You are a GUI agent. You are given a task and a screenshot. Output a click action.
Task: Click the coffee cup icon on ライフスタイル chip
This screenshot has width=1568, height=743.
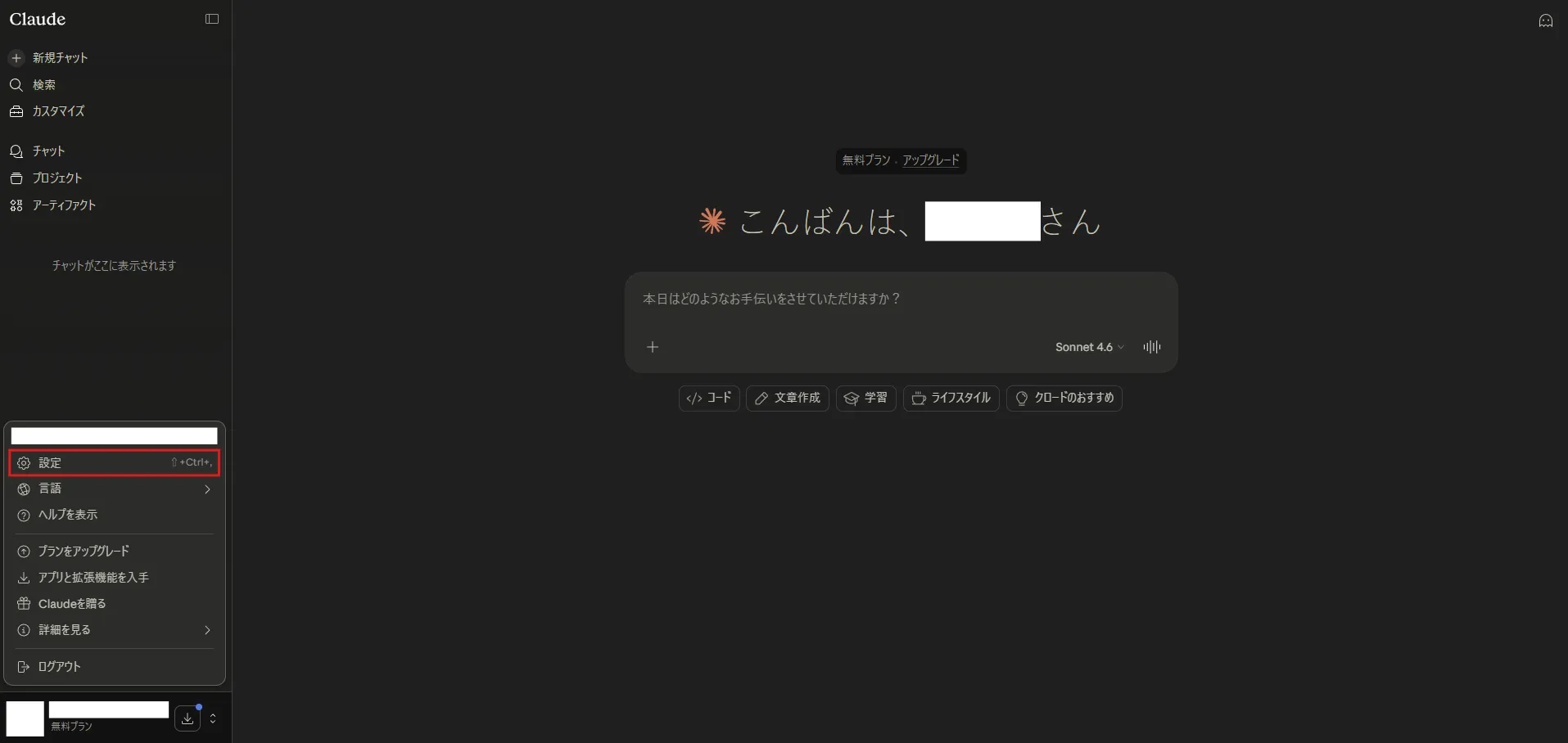click(919, 399)
